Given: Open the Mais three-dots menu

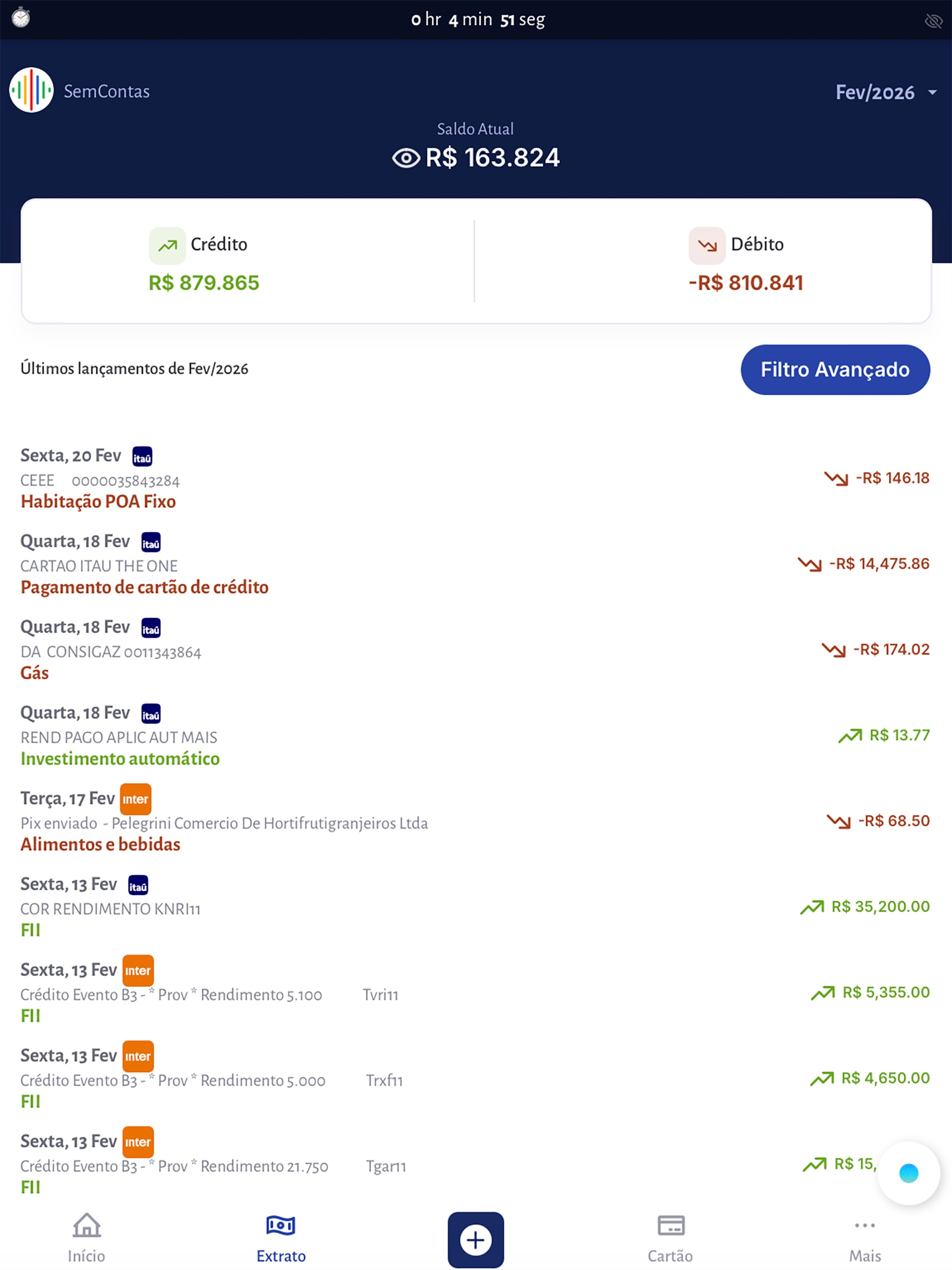Looking at the screenshot, I should tap(865, 1237).
